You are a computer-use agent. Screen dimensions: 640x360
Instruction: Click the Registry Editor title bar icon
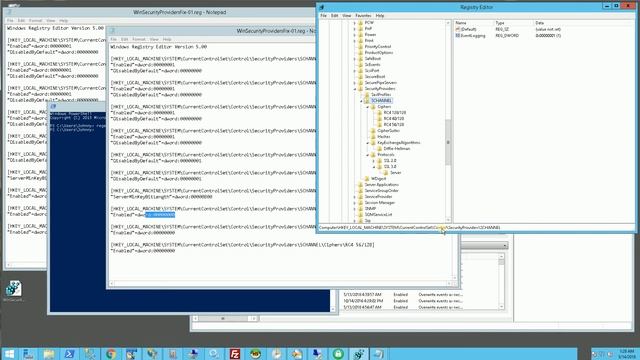[x=322, y=7]
